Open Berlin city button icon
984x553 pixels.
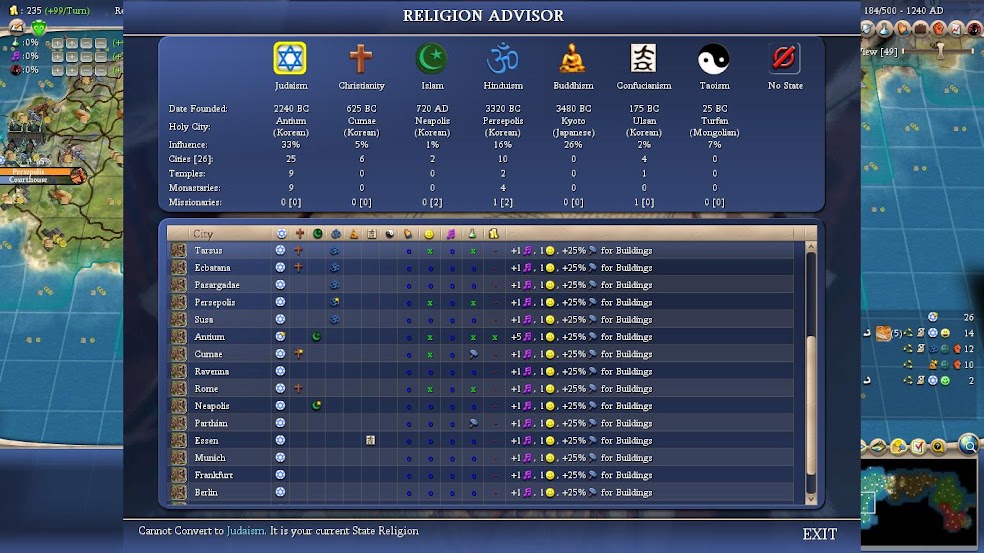(x=179, y=492)
